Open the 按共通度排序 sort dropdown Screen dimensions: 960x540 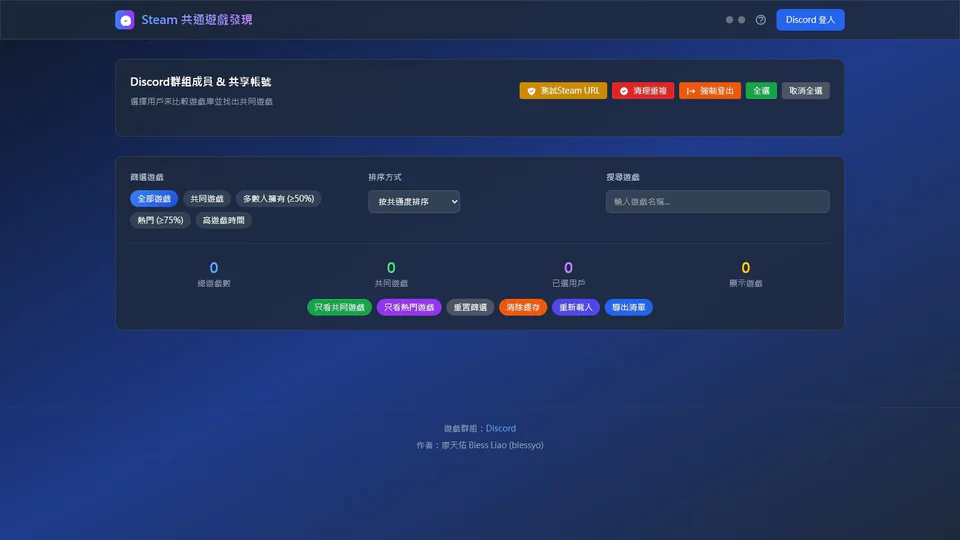414,201
